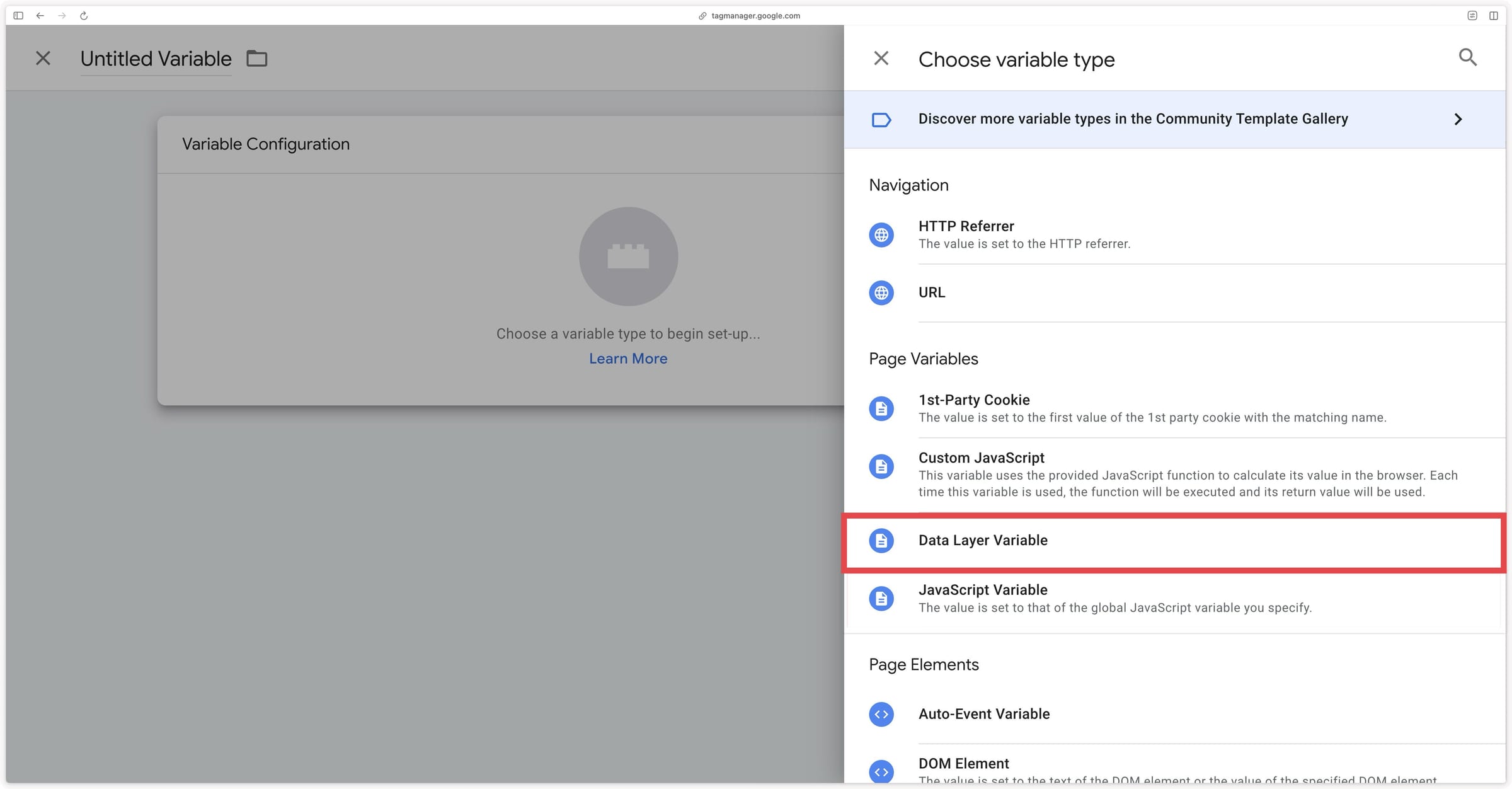The image size is (1512, 789).
Task: Pick the Custom JavaScript variable type
Action: 1174,475
